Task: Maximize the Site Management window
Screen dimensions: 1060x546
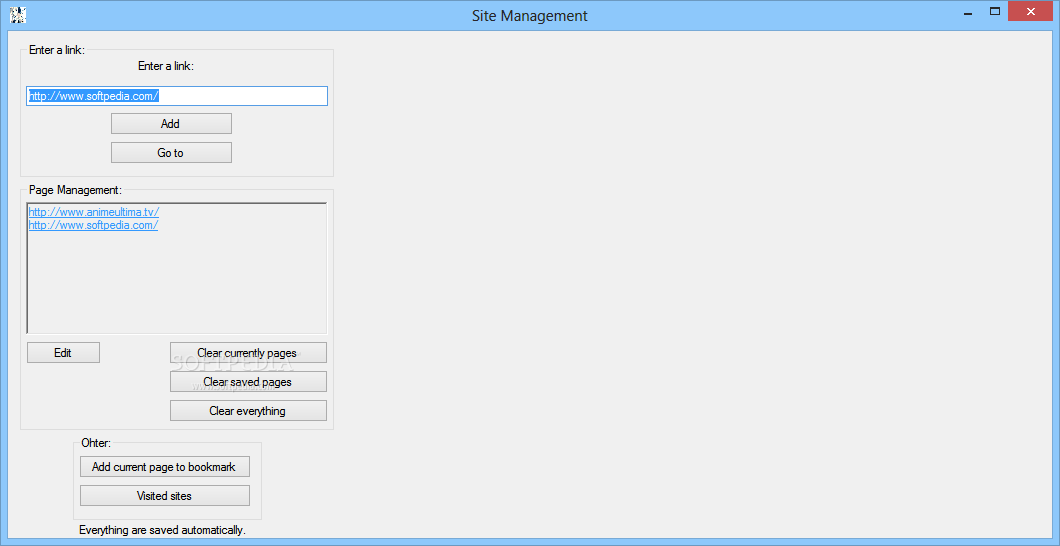Action: 994,11
